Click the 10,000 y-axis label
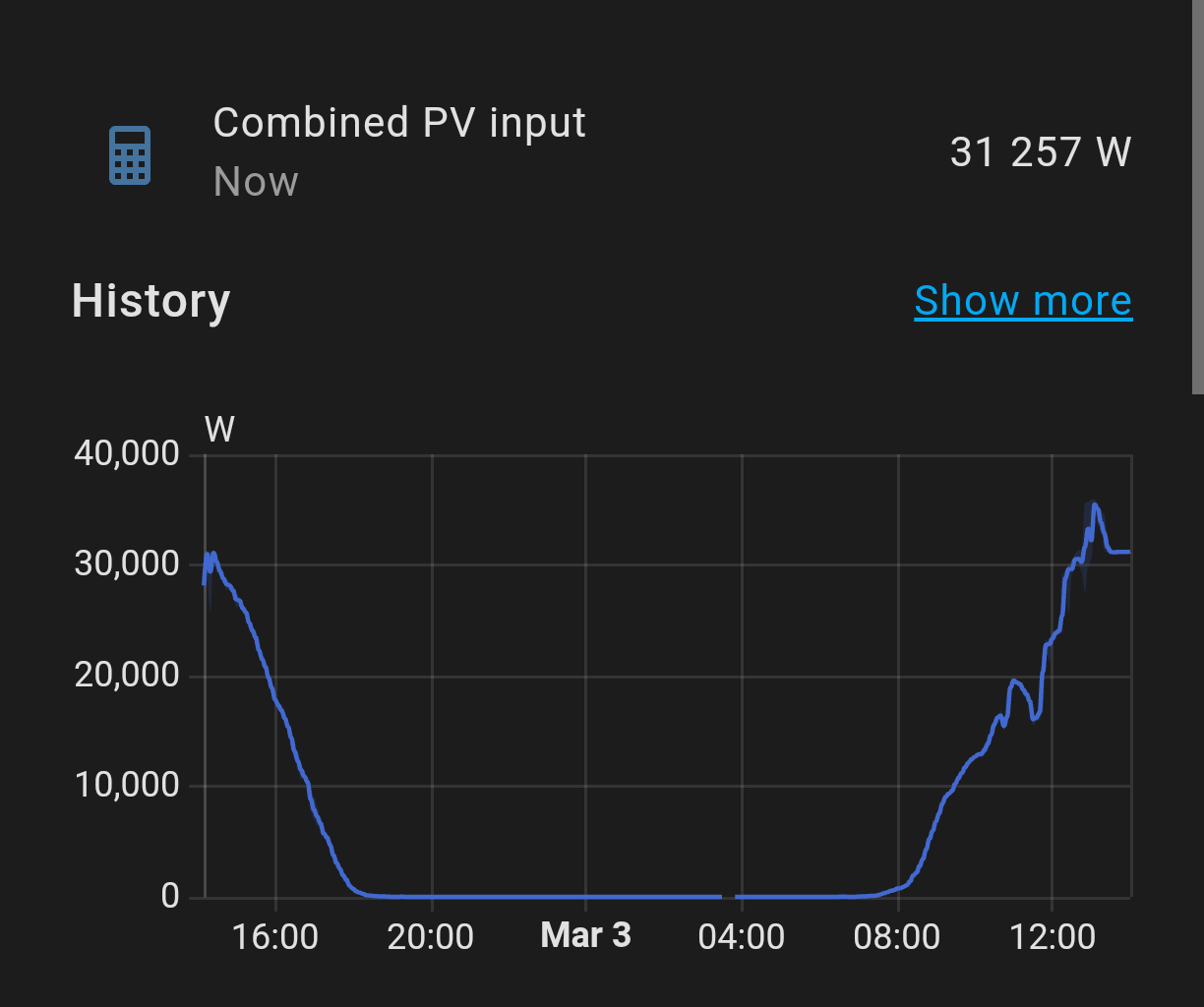 127,785
